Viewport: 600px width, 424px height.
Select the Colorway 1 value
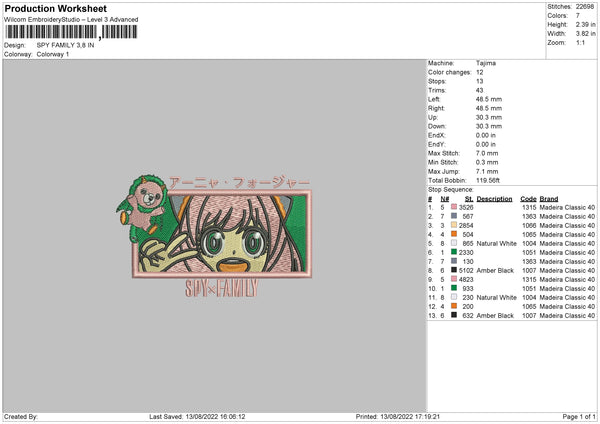pyautogui.click(x=53, y=54)
